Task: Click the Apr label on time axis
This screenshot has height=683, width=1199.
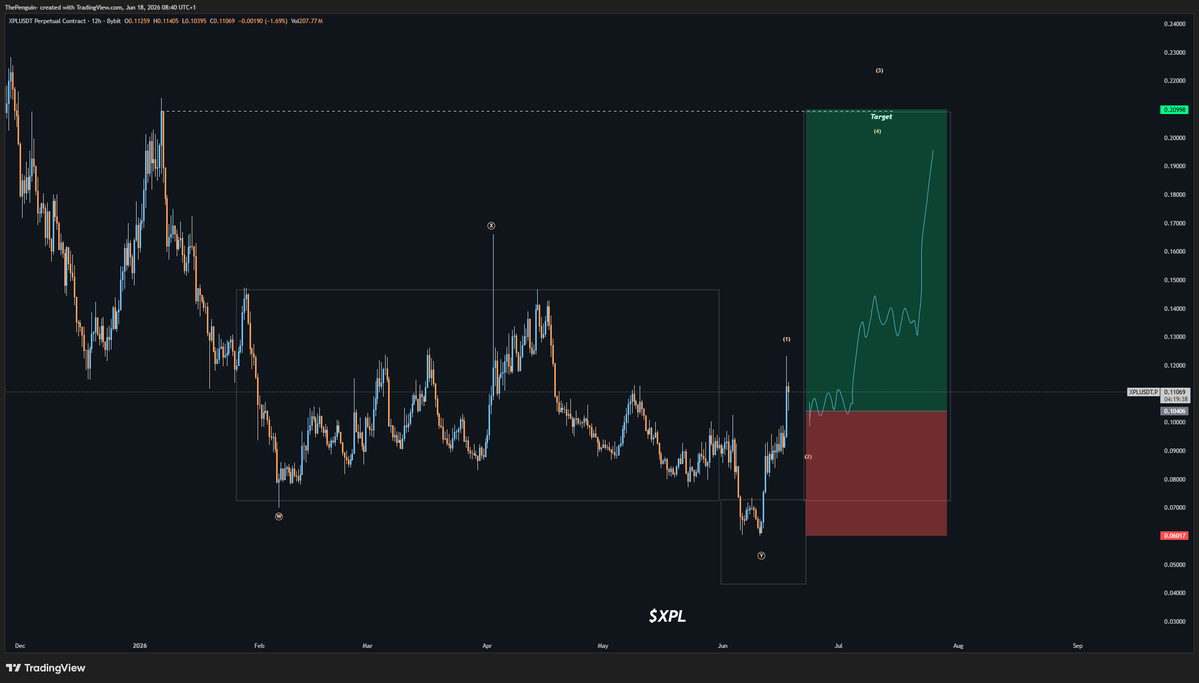Action: [487, 646]
